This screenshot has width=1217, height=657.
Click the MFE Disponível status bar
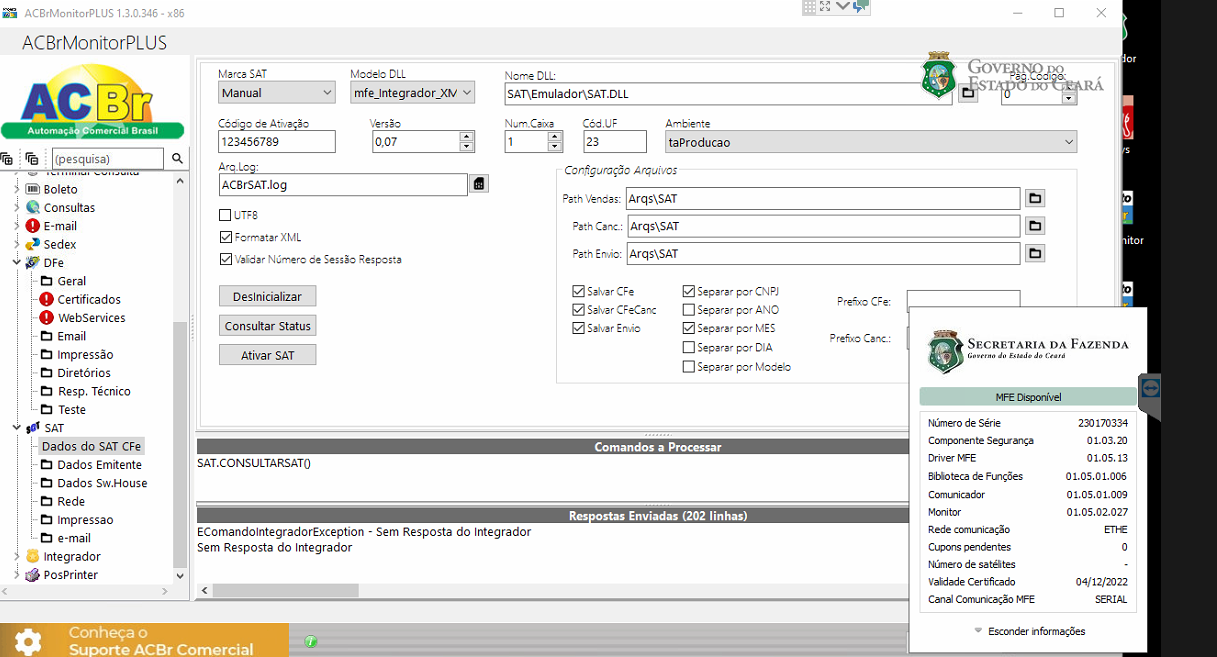point(1028,397)
